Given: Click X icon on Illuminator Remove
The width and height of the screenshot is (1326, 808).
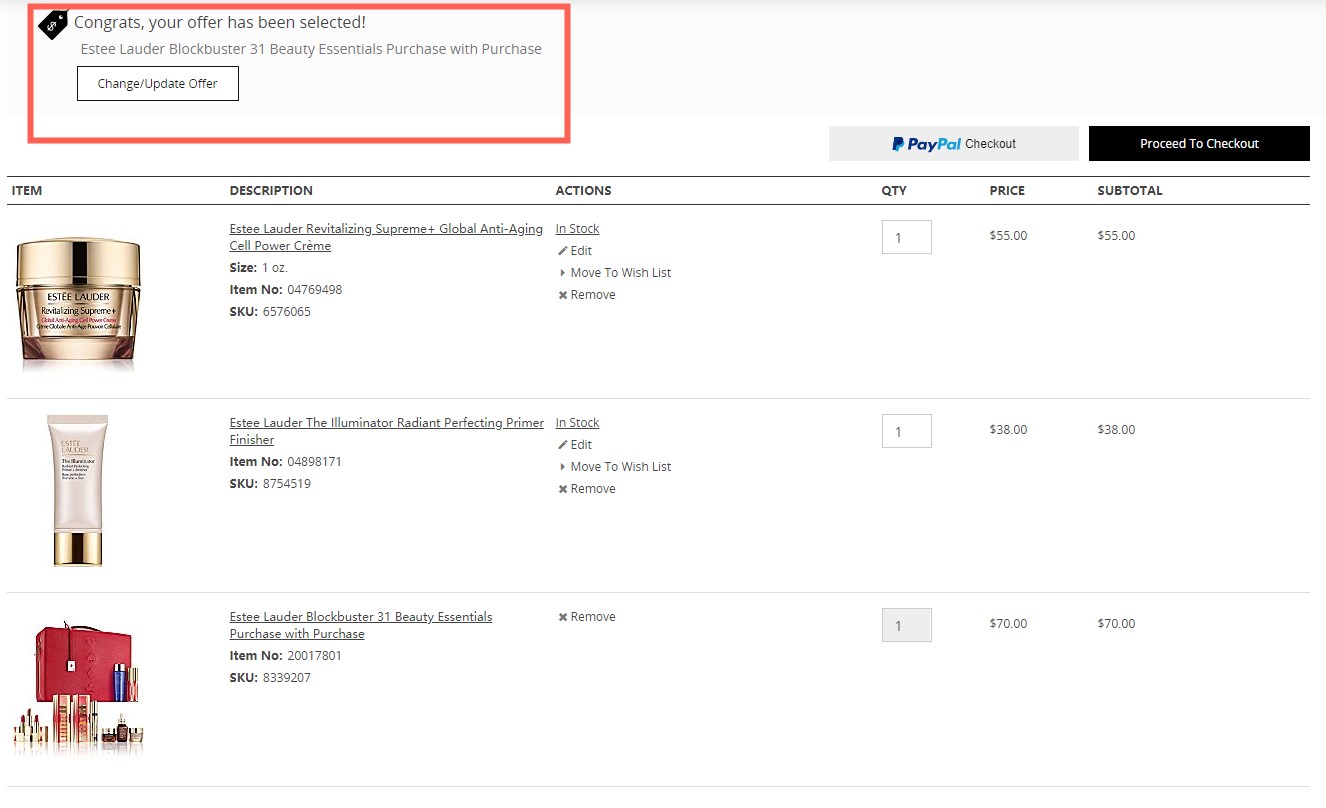Looking at the screenshot, I should coord(563,489).
